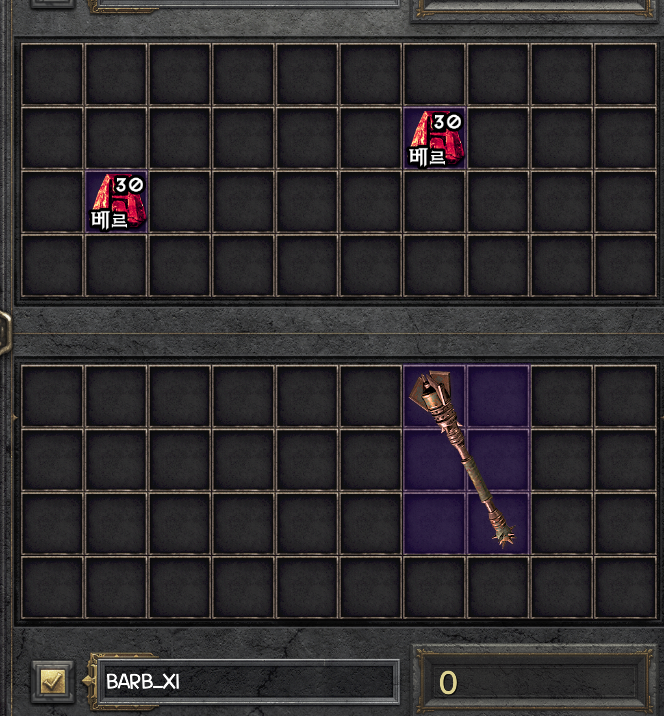Click the empty purple cell beside the mace head
The height and width of the screenshot is (716, 664).
pos(498,396)
